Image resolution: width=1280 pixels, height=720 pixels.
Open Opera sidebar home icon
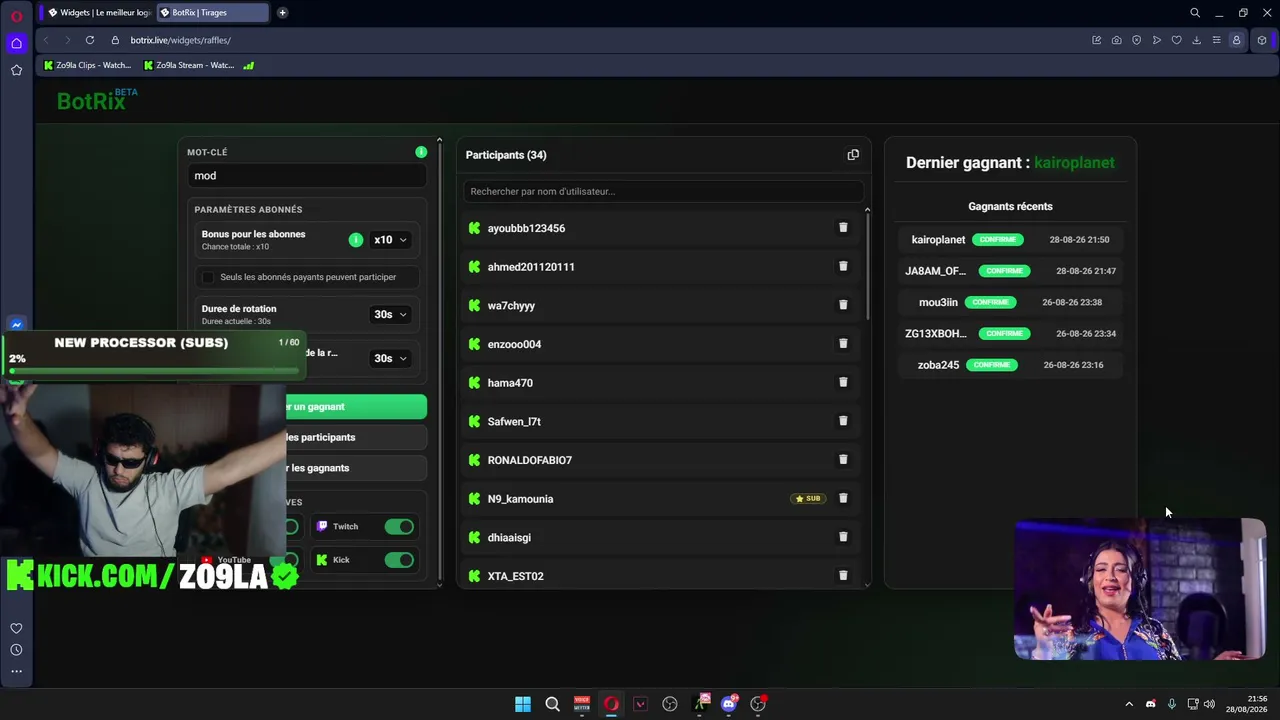16,43
